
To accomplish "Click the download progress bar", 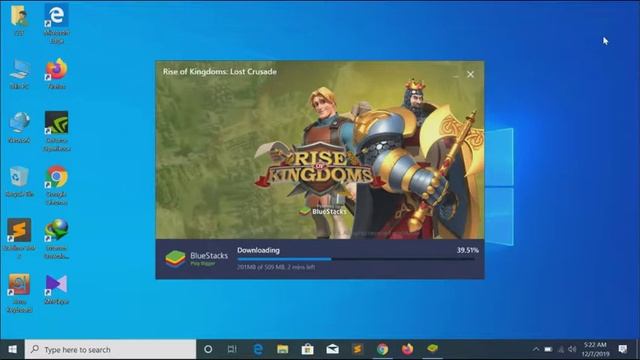I will click(x=356, y=259).
